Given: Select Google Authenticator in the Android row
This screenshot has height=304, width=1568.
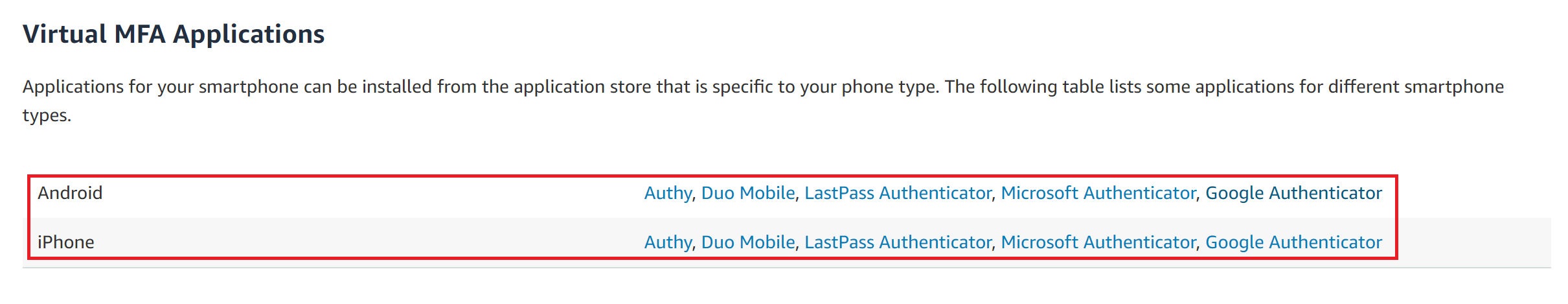Looking at the screenshot, I should click(x=1293, y=193).
